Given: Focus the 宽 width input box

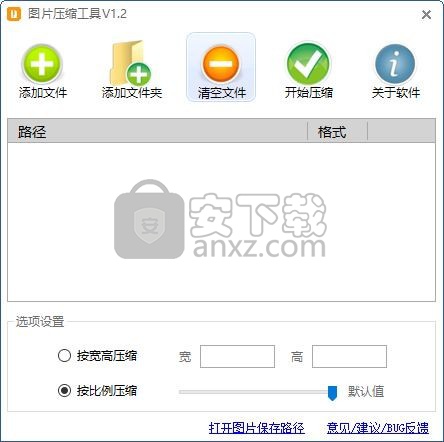Looking at the screenshot, I should (237, 356).
